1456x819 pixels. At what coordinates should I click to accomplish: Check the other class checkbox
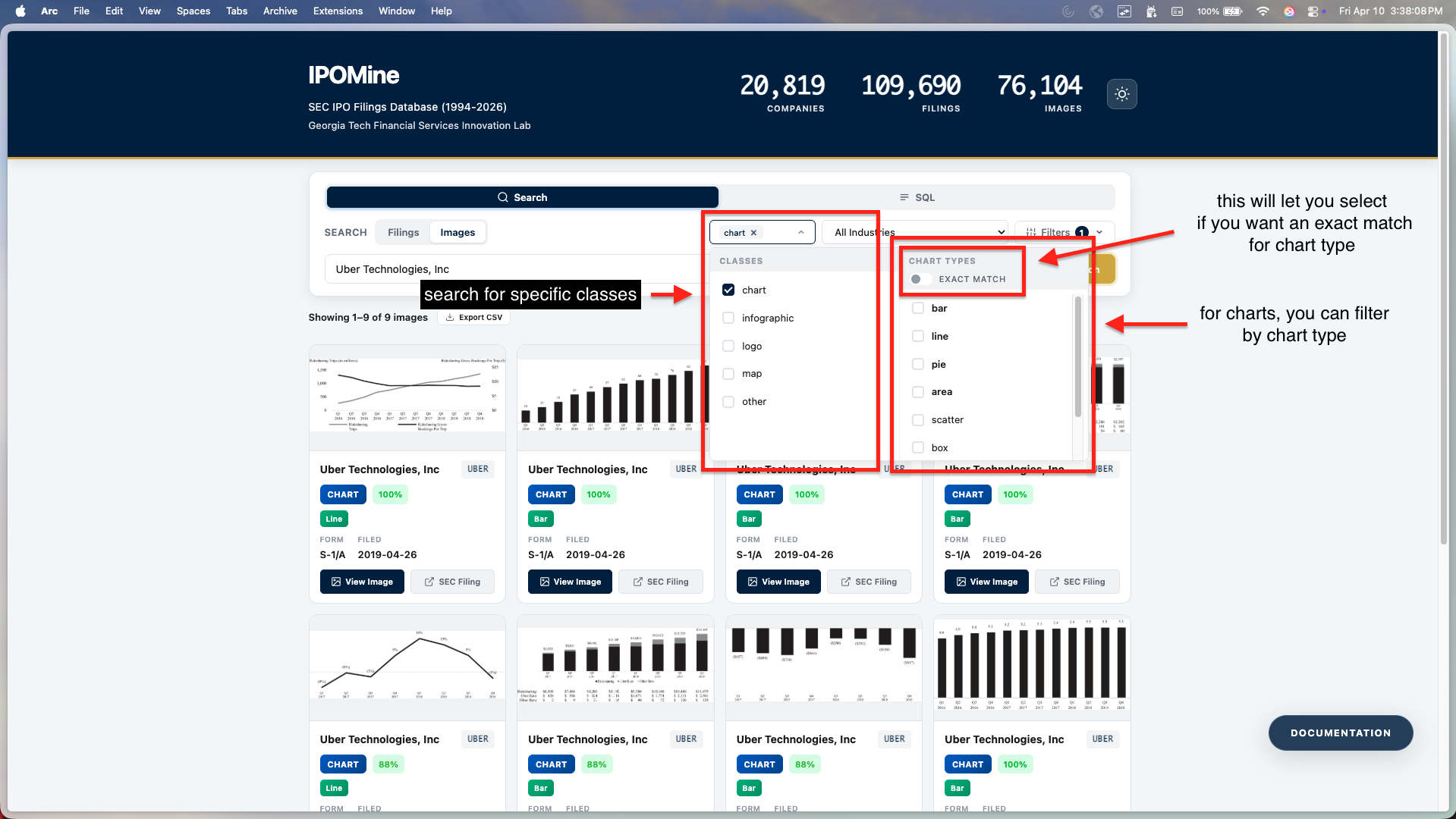point(728,401)
